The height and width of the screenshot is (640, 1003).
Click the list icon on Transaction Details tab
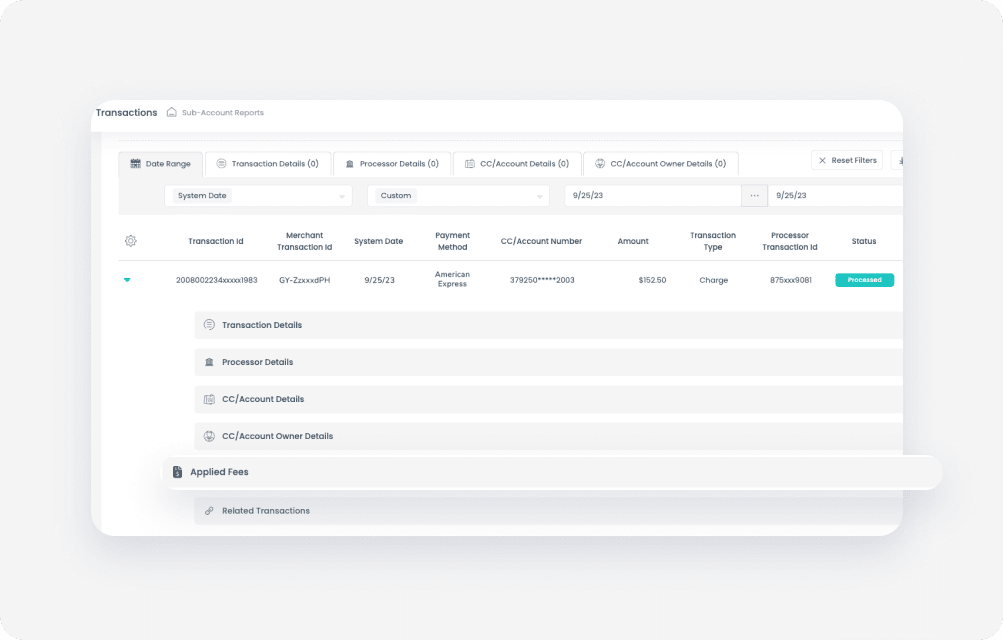click(x=221, y=164)
